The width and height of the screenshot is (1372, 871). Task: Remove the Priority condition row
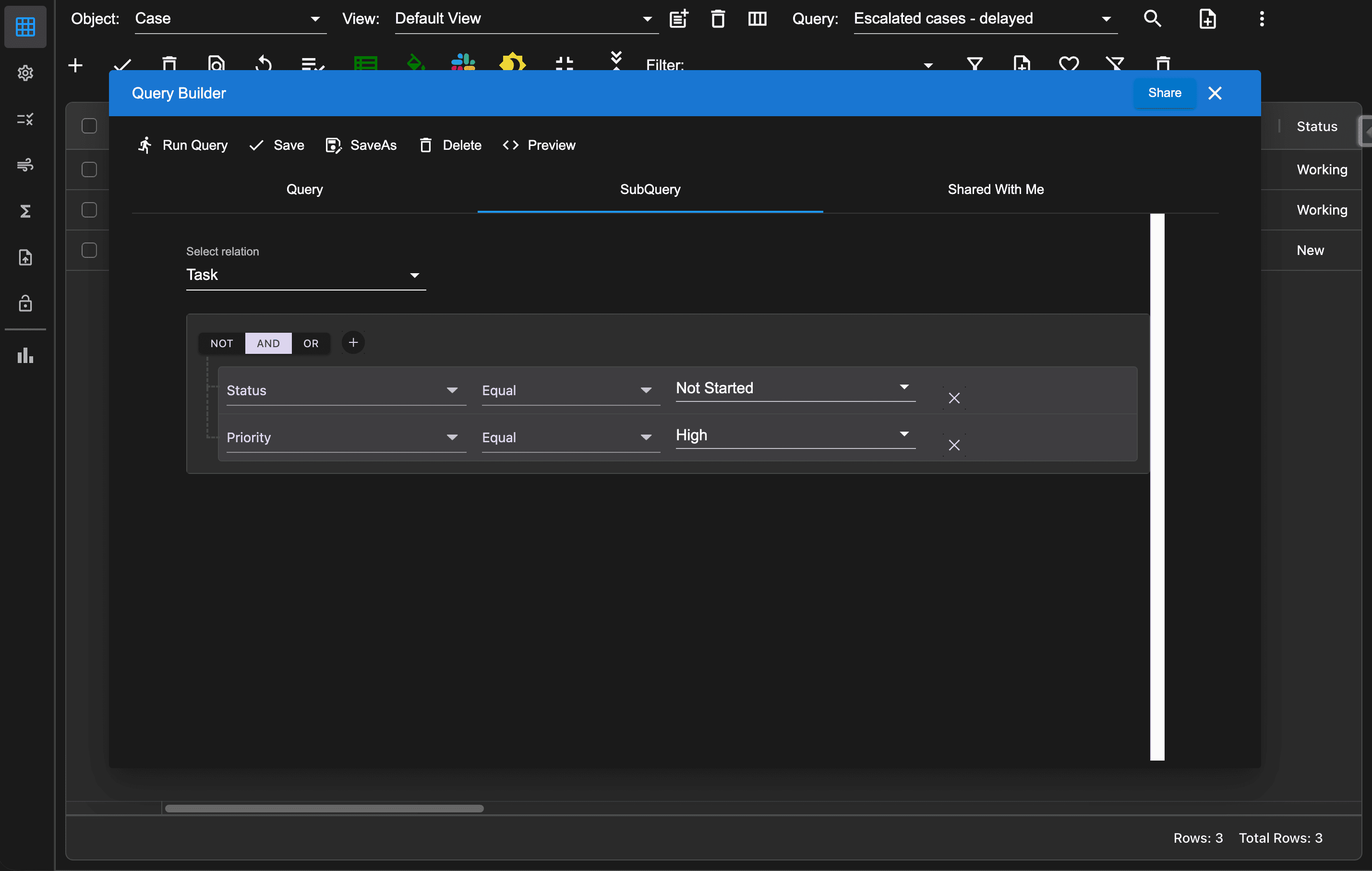(x=954, y=445)
